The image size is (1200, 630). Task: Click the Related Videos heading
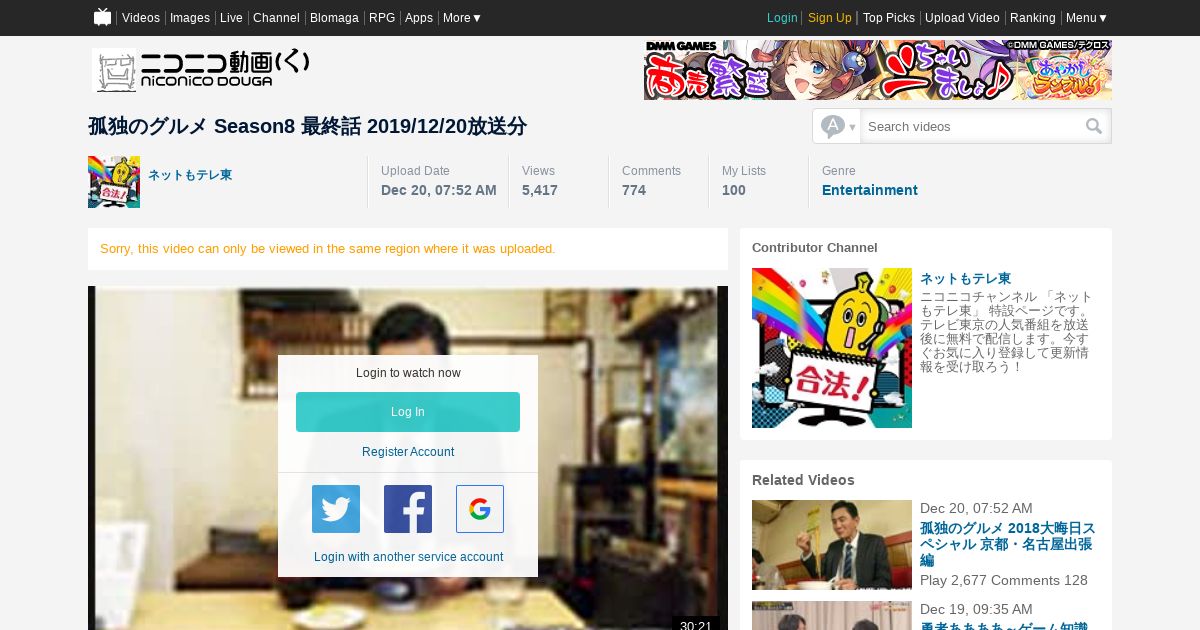click(803, 480)
